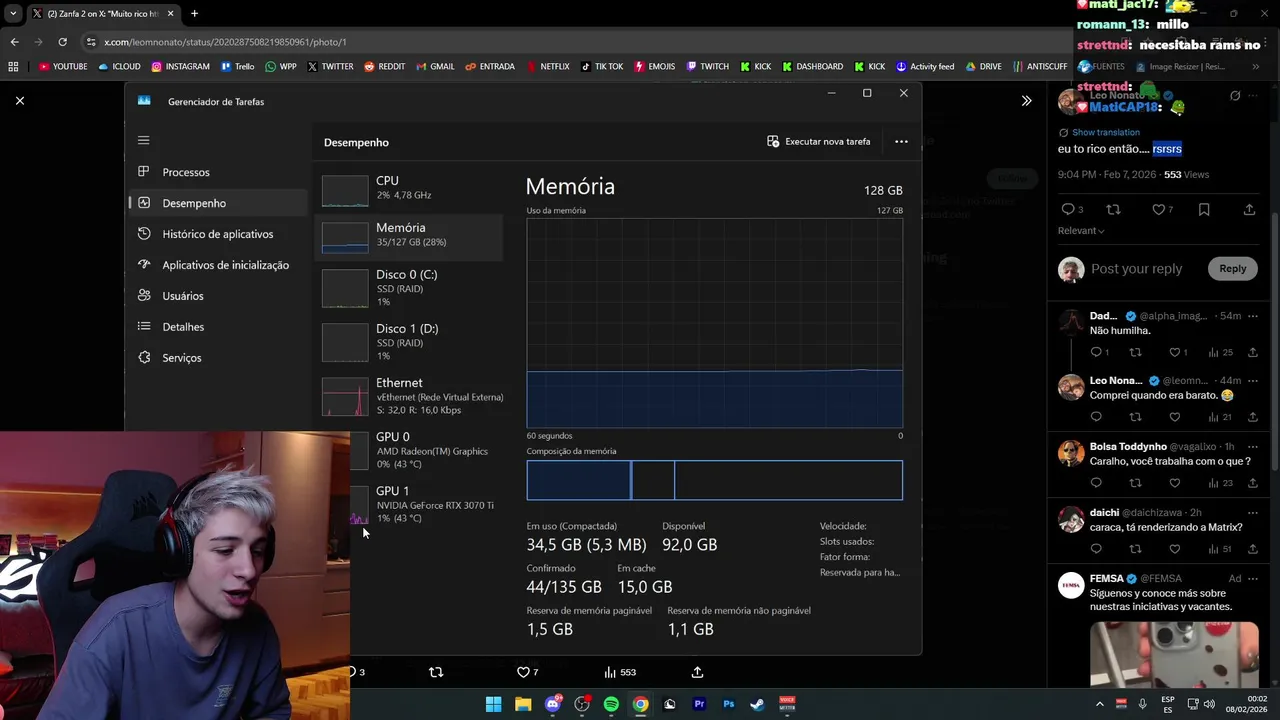Collapse the reply sidebar with double-chevron icon

pos(1026,101)
